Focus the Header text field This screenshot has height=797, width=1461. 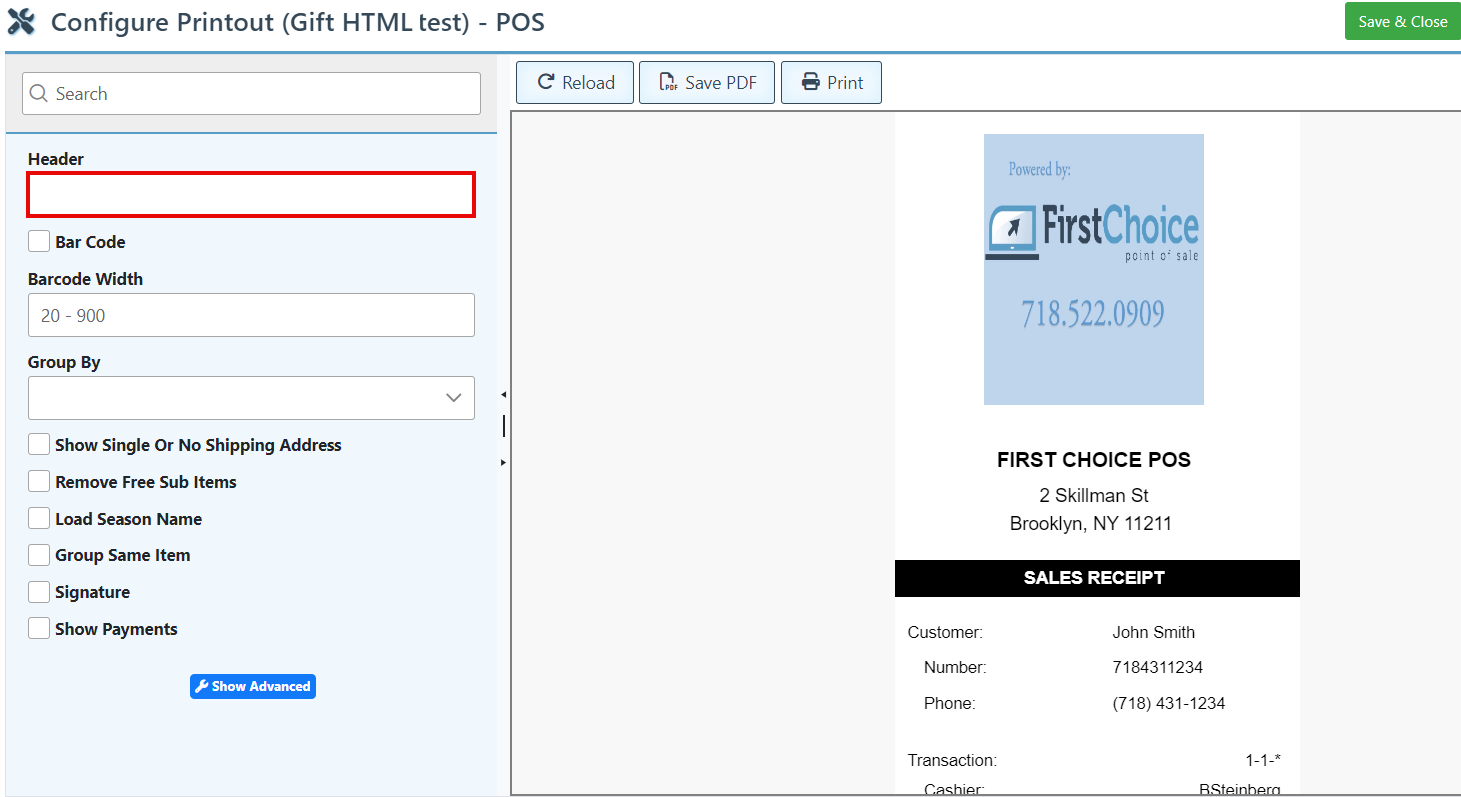pos(251,195)
